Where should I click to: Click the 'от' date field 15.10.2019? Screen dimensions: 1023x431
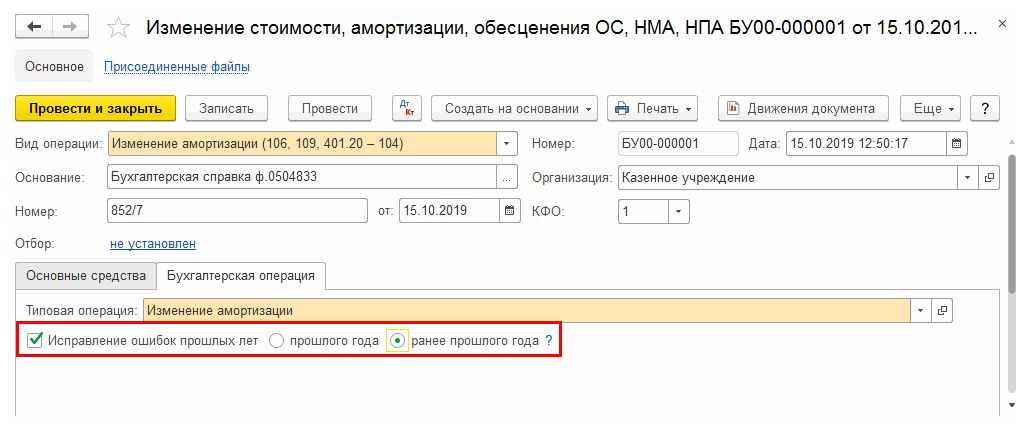450,211
